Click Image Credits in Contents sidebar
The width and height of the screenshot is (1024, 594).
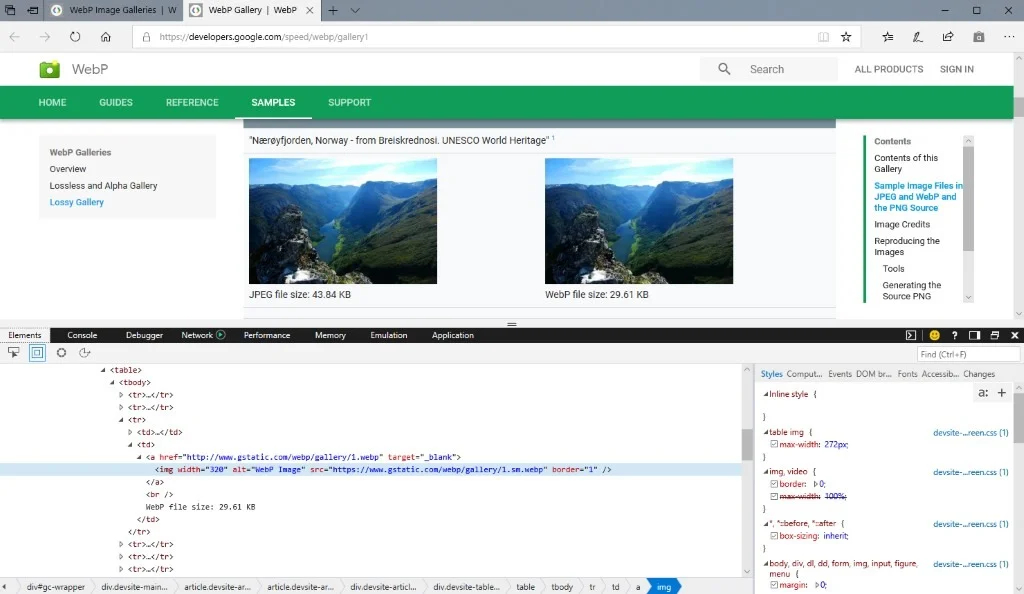(x=902, y=225)
